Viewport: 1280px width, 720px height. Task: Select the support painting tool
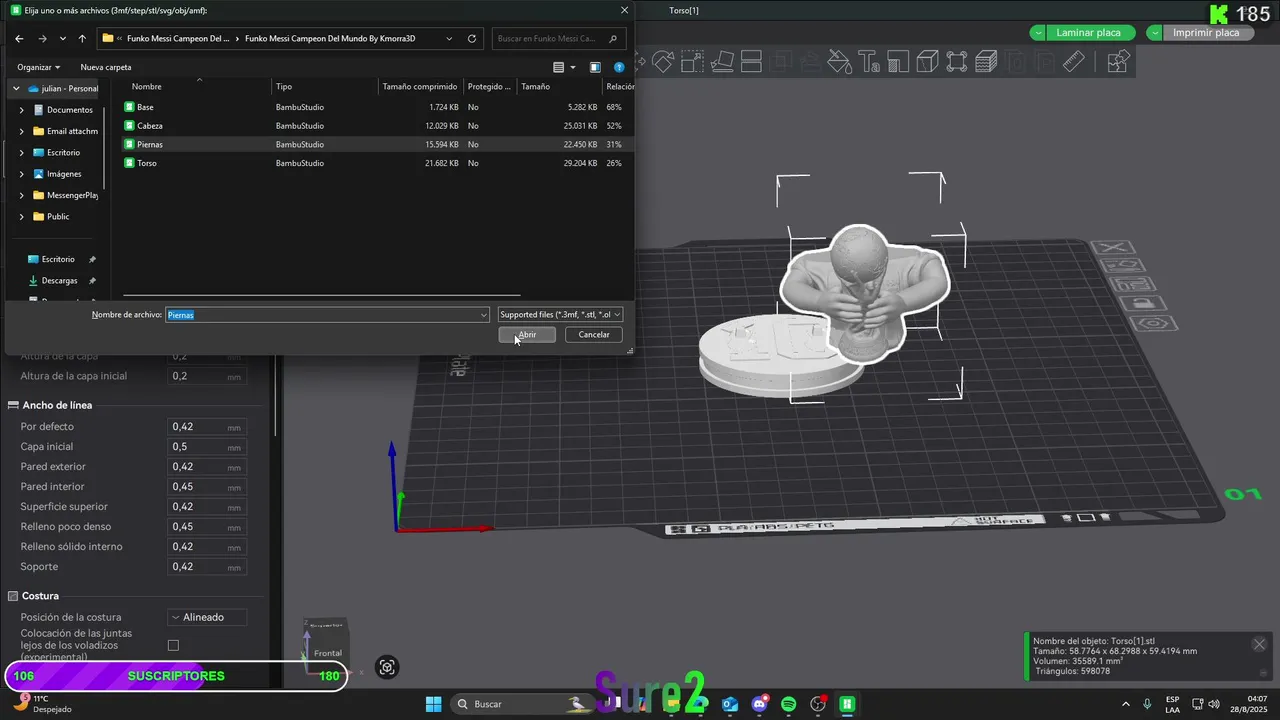898,61
